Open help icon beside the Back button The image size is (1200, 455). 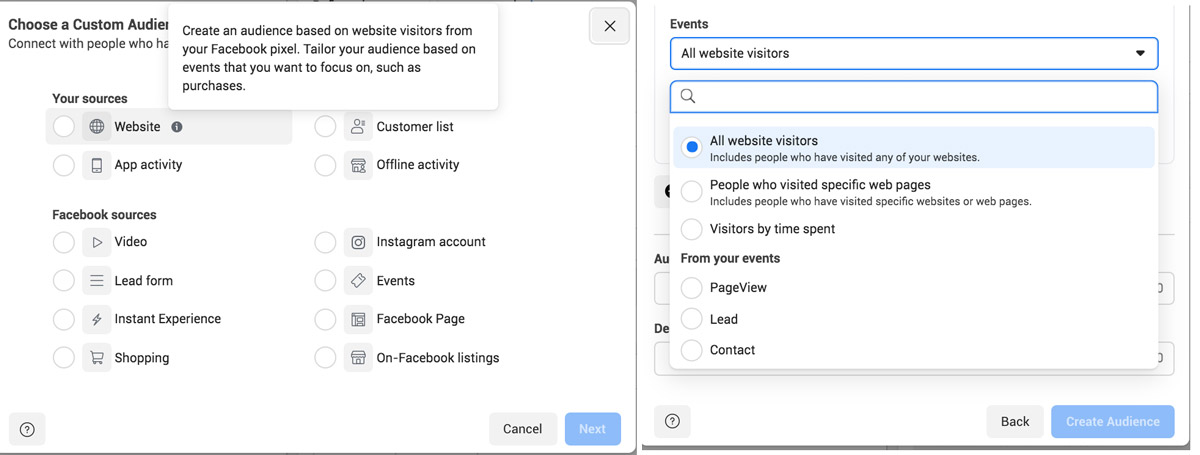[x=672, y=422]
